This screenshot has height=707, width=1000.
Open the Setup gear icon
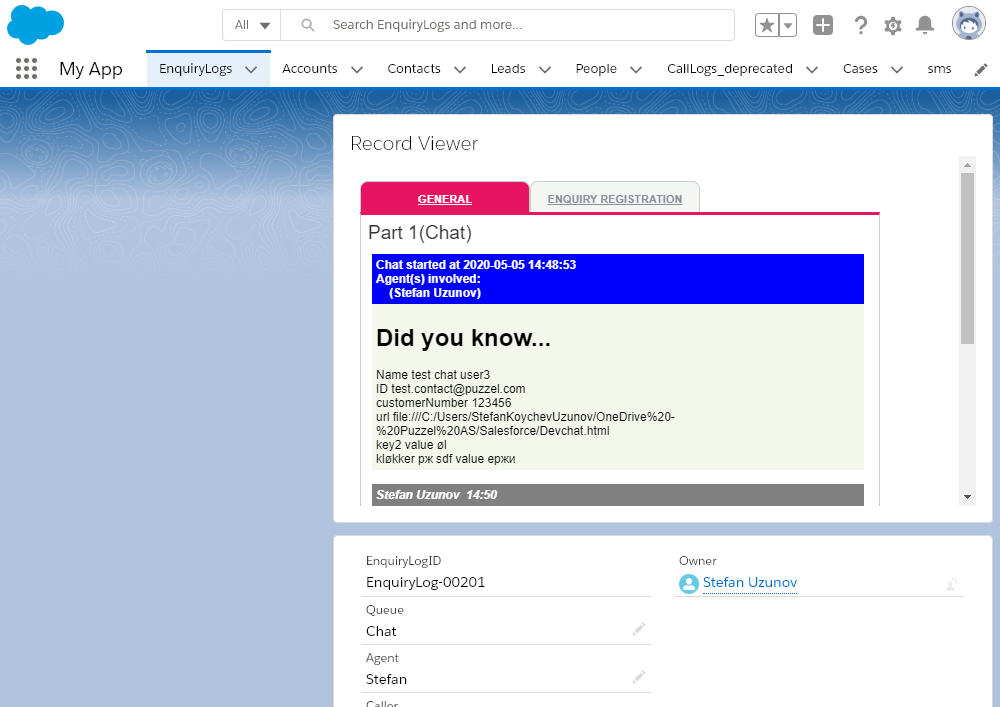(893, 26)
